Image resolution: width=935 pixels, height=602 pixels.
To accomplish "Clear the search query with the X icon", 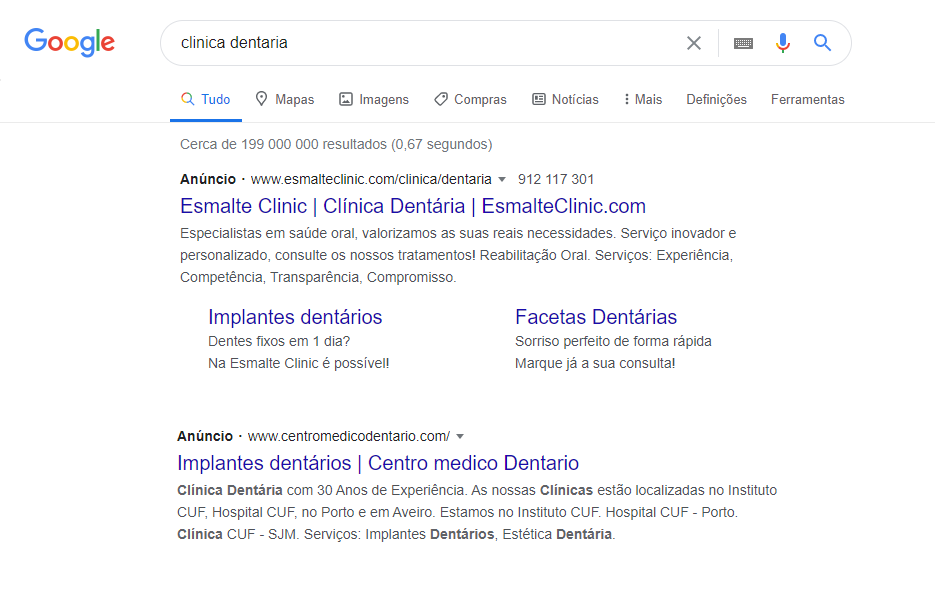I will point(694,42).
